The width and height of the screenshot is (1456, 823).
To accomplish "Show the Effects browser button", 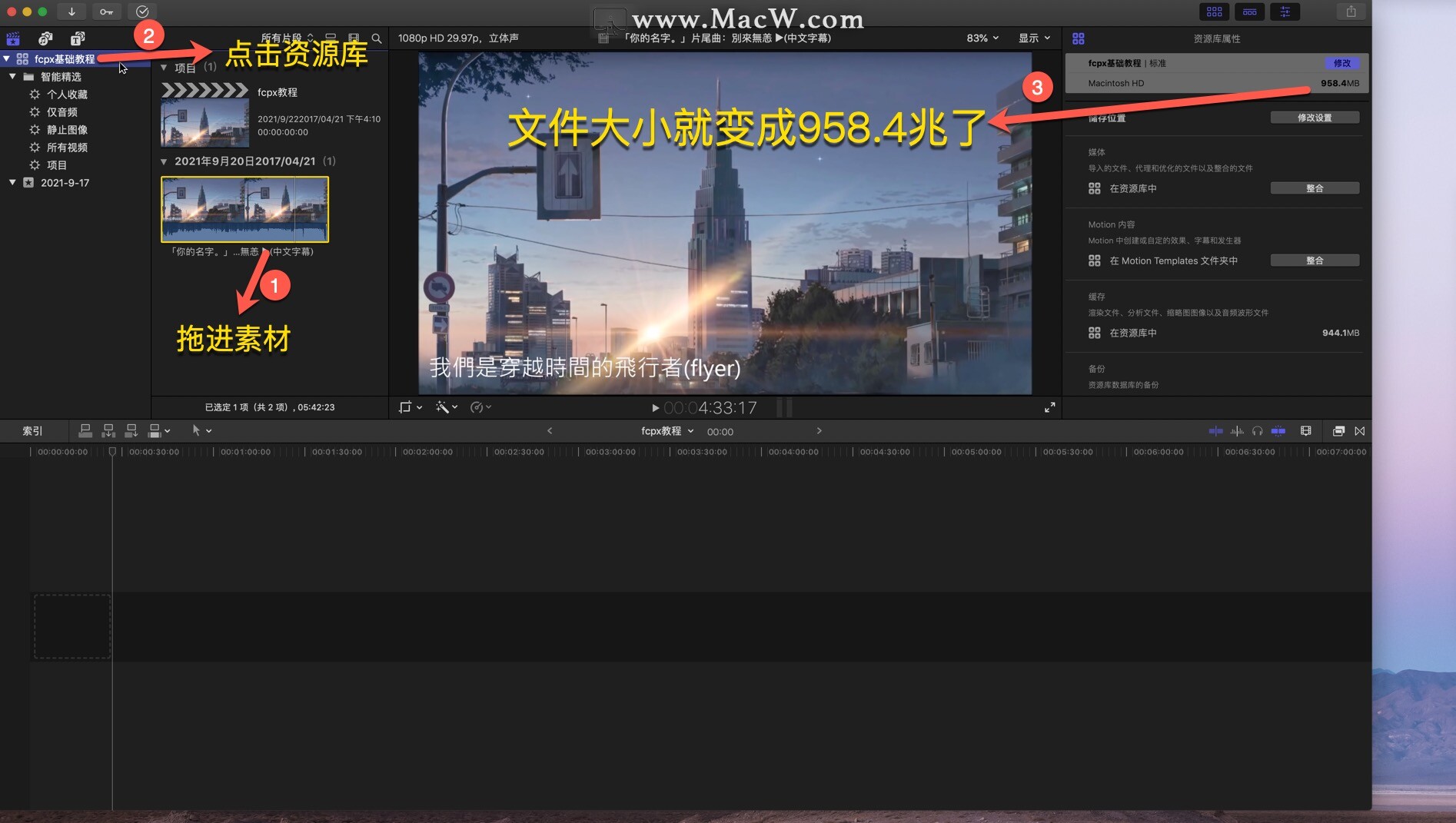I will click(x=1338, y=431).
